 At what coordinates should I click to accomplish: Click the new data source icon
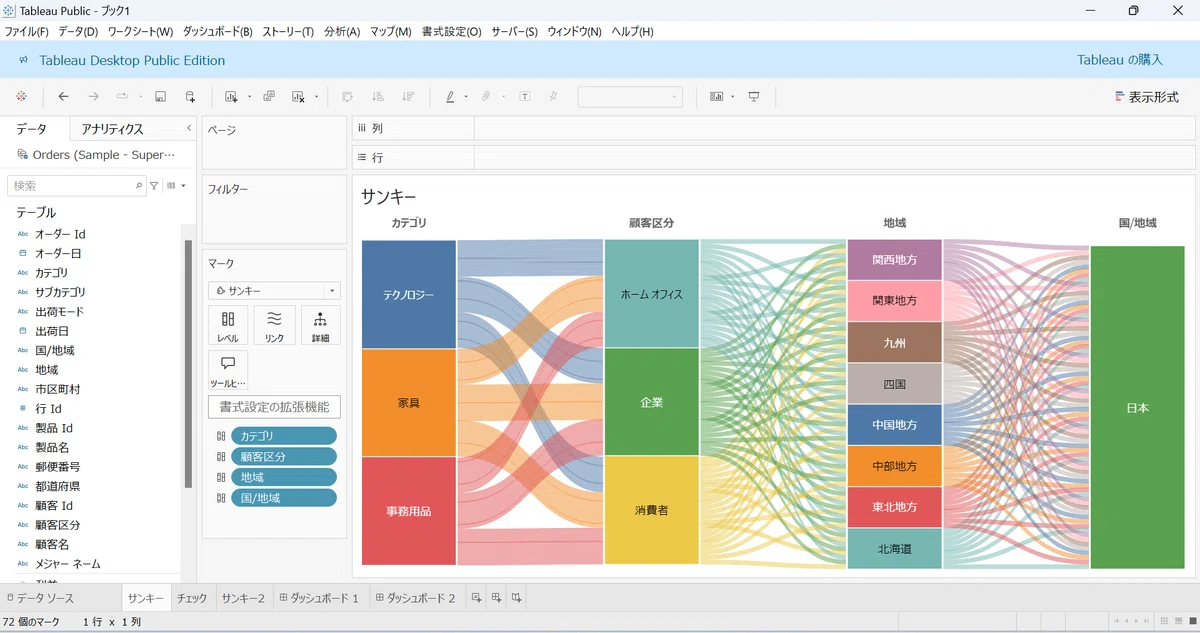pyautogui.click(x=190, y=97)
